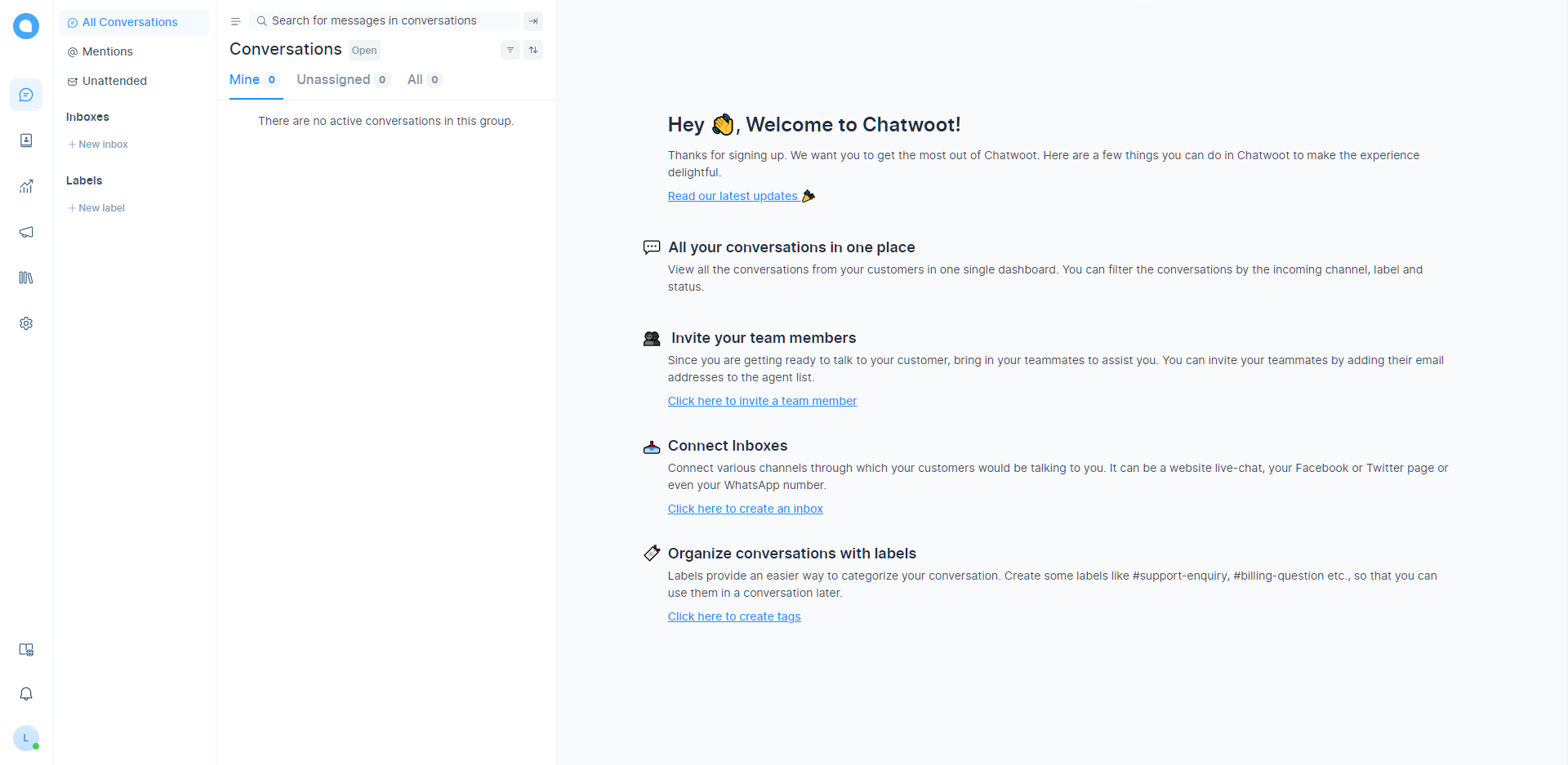Screen dimensions: 1568x765
Task: Switch to the Unassigned tab
Action: click(343, 80)
